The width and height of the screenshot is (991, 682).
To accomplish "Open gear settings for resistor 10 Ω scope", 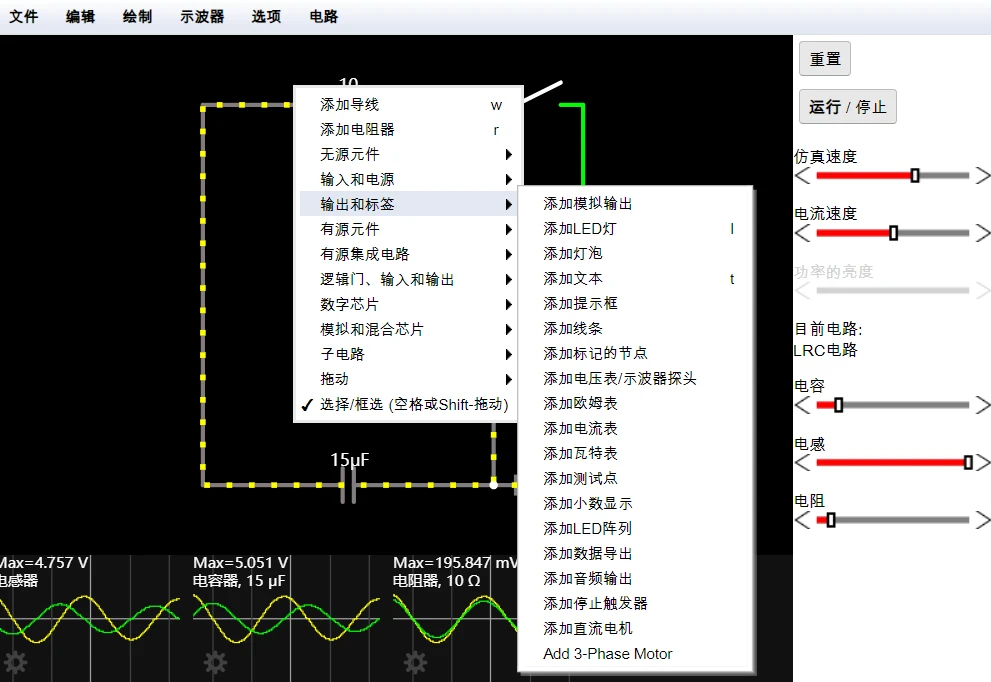I will coord(415,662).
